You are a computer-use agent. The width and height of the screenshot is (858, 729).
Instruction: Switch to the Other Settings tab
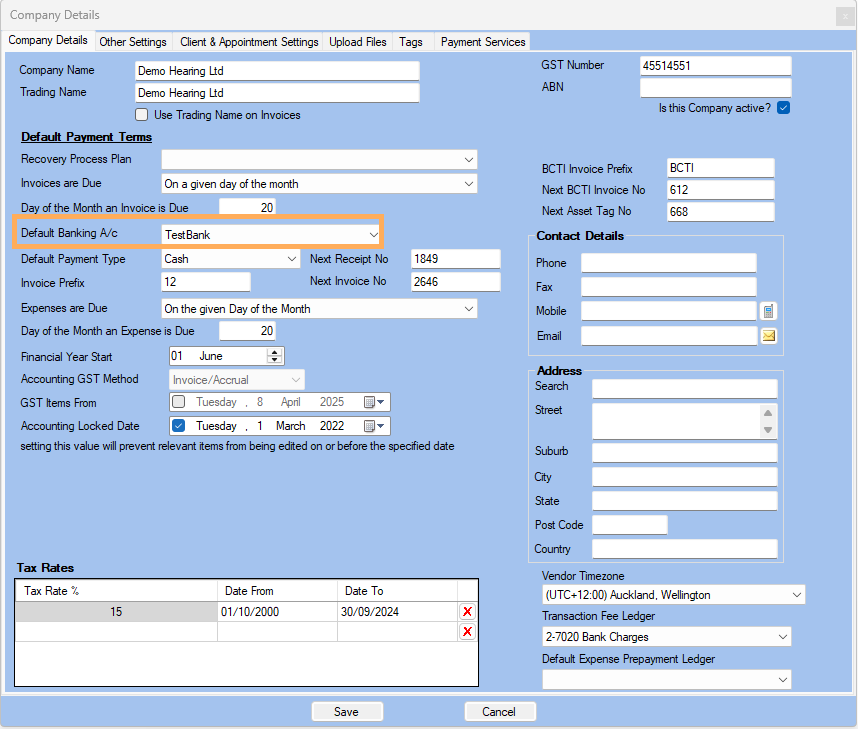[133, 42]
